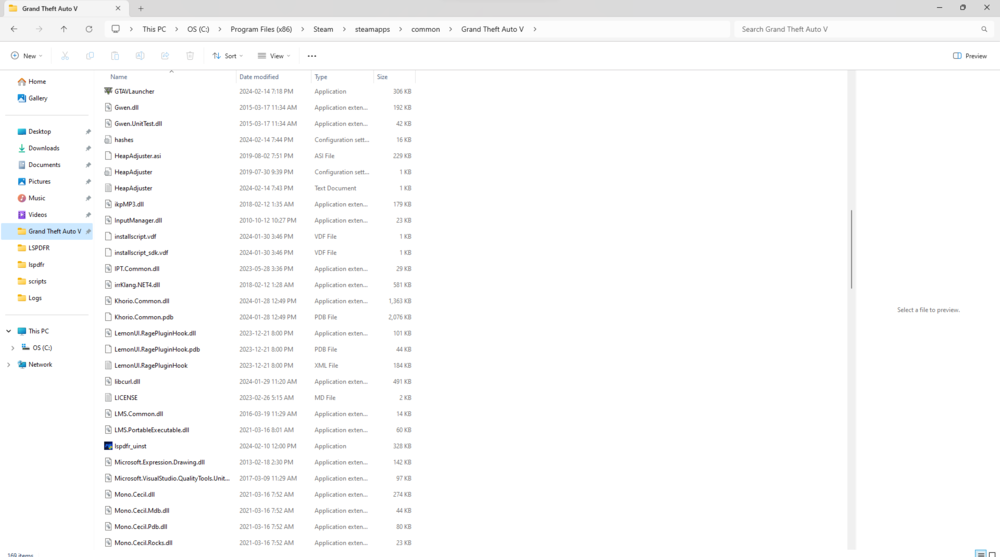Open the Sort options dropdown
Image resolution: width=1000 pixels, height=557 pixels.
[x=228, y=56]
